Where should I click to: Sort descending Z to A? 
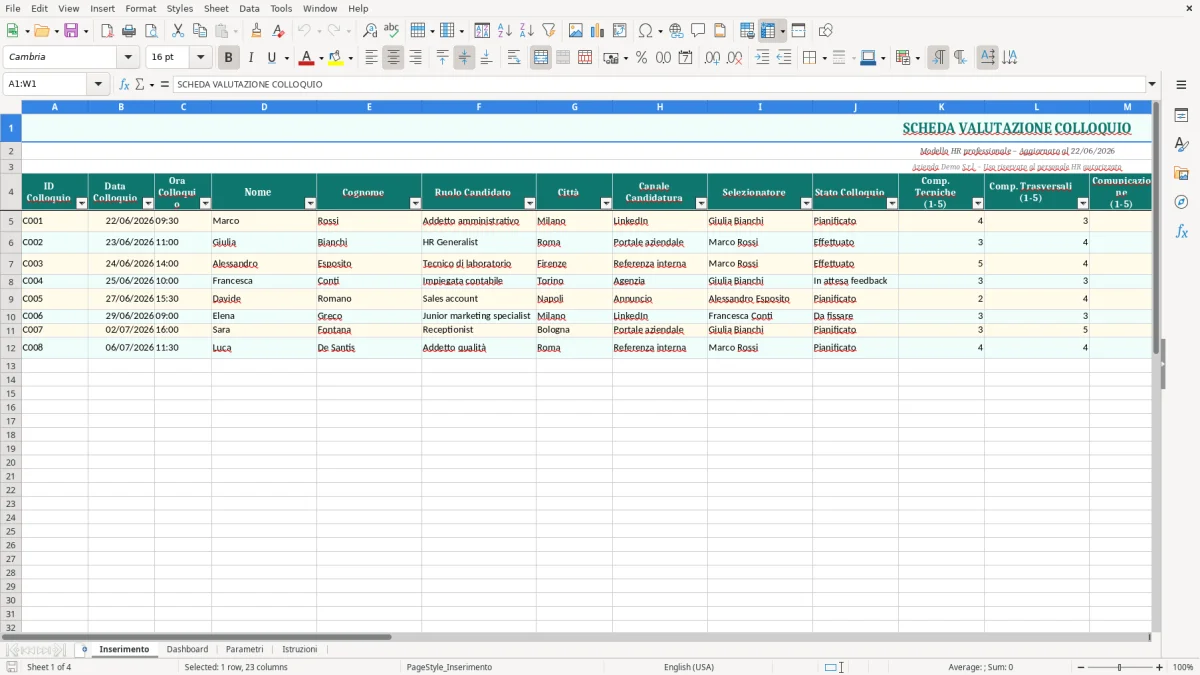tap(527, 31)
